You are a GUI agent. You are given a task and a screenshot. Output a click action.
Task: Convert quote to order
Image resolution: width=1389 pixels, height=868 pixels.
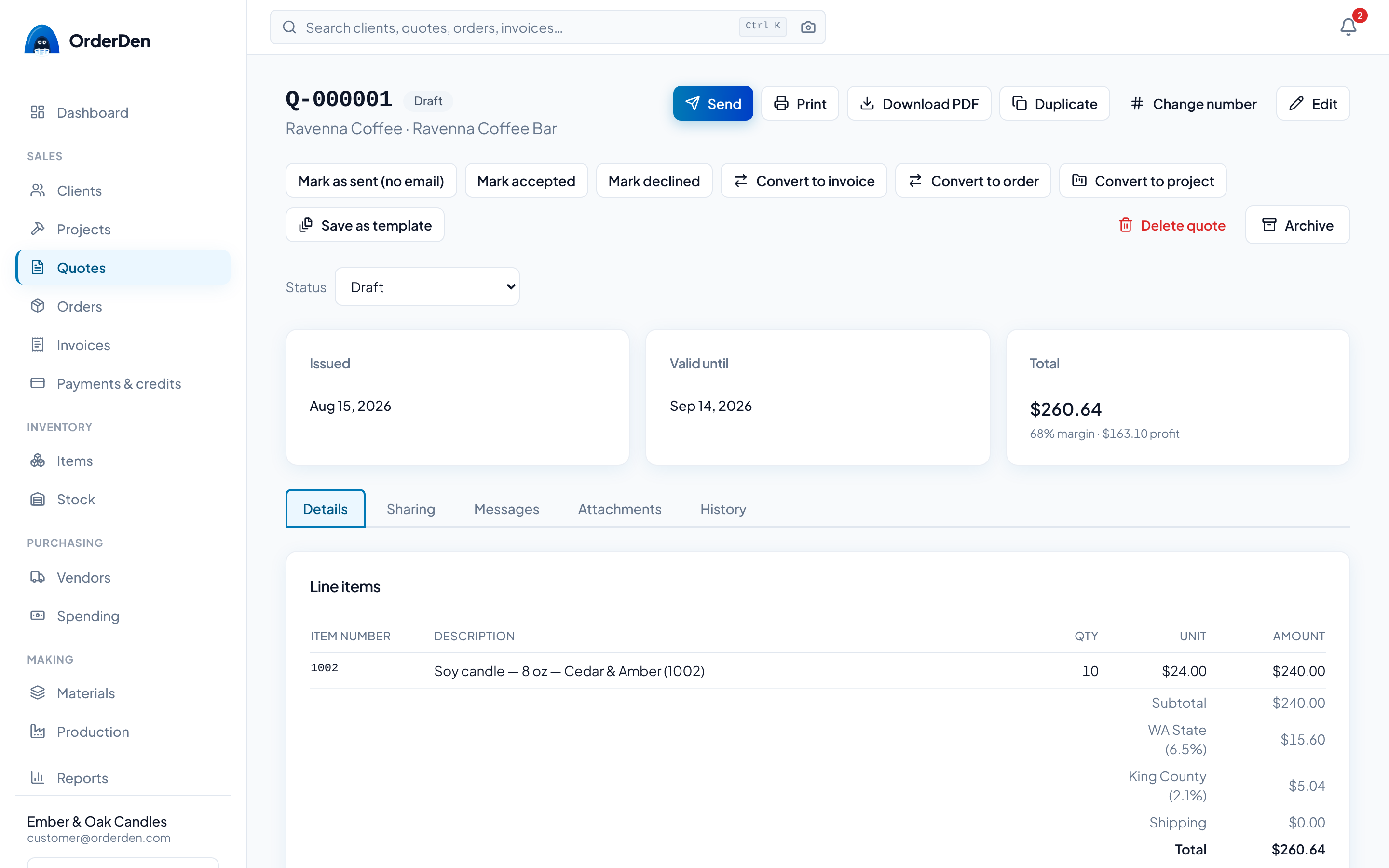[x=973, y=181]
